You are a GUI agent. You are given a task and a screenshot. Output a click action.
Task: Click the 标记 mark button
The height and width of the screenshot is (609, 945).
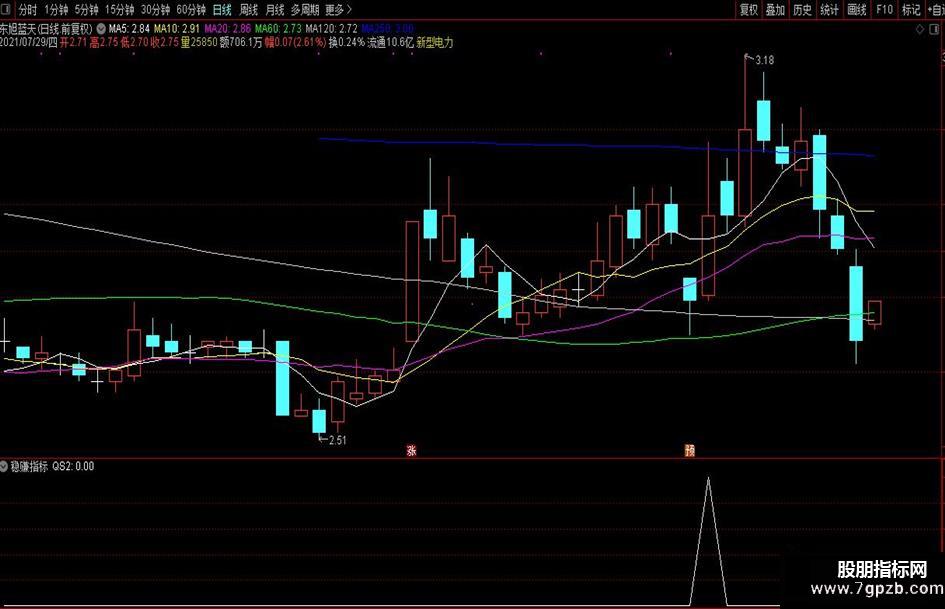coord(911,9)
